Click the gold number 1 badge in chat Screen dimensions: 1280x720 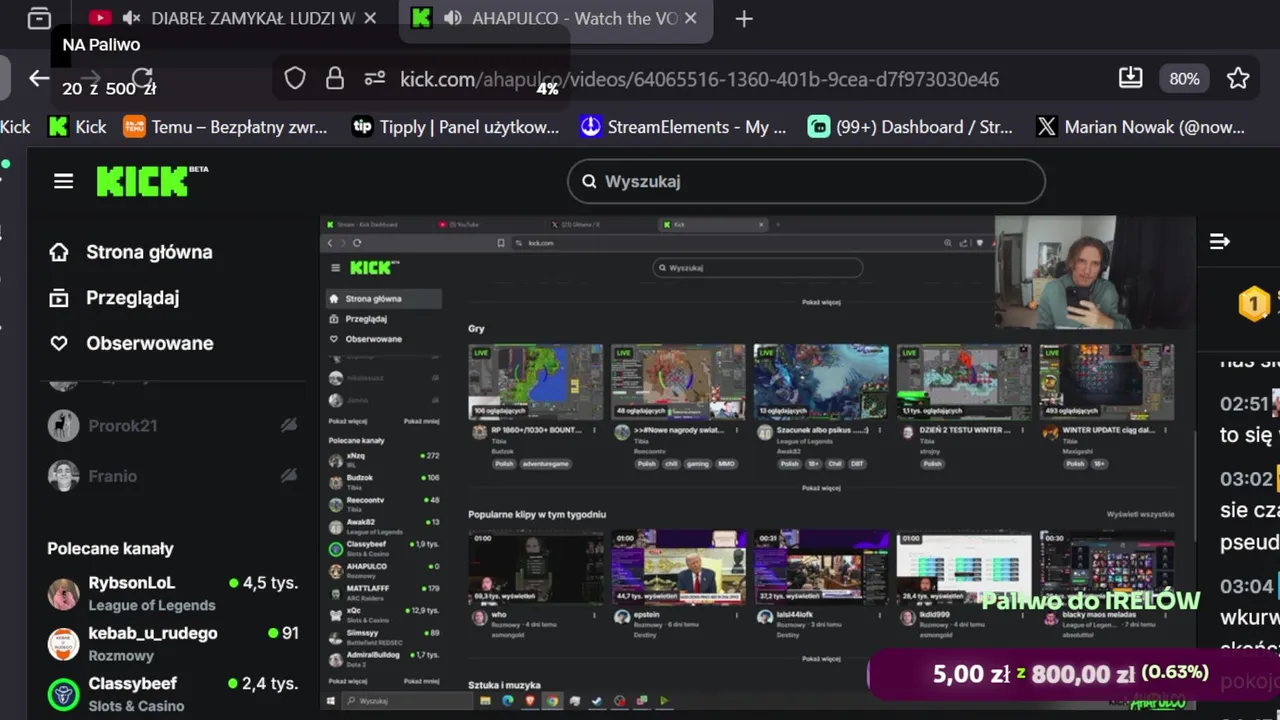1253,303
